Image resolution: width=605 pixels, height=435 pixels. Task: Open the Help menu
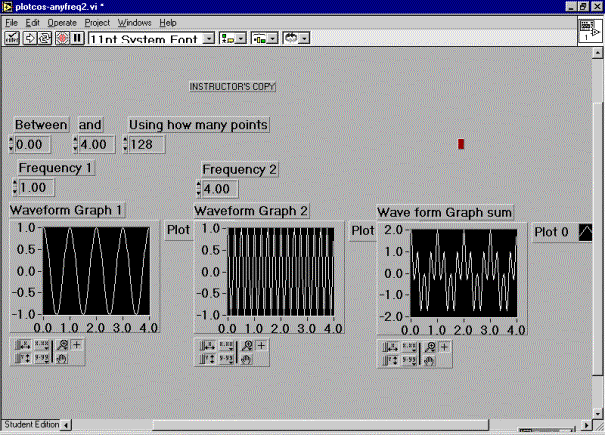pyautogui.click(x=168, y=23)
